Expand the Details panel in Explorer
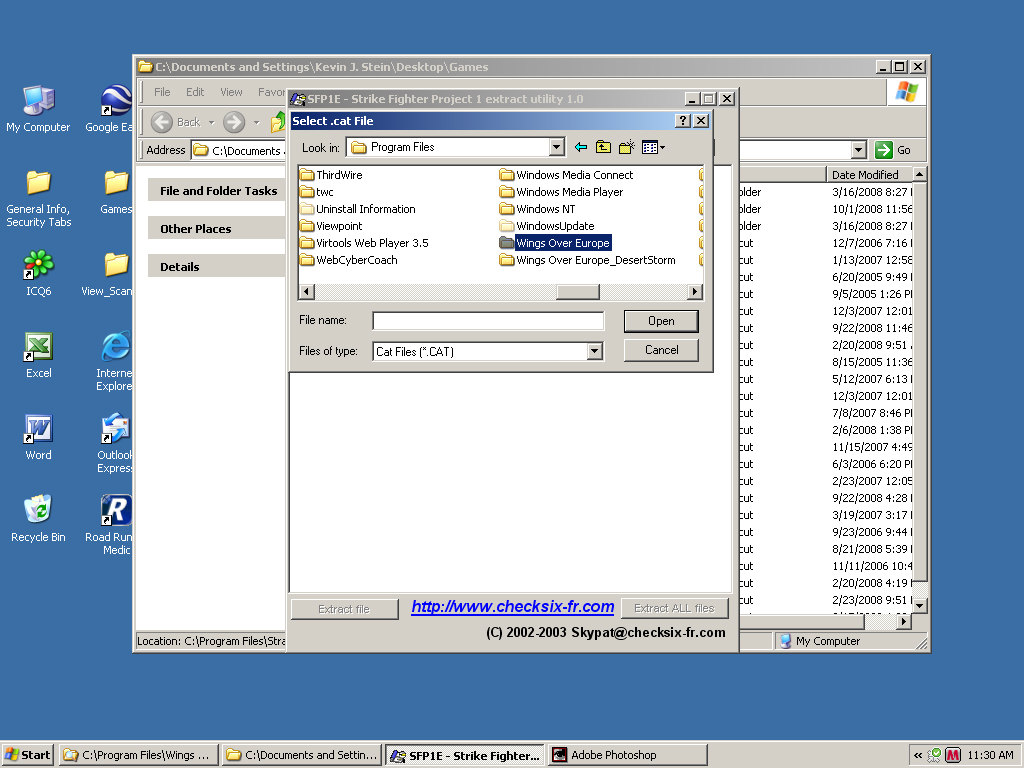Image resolution: width=1024 pixels, height=768 pixels. tap(217, 266)
